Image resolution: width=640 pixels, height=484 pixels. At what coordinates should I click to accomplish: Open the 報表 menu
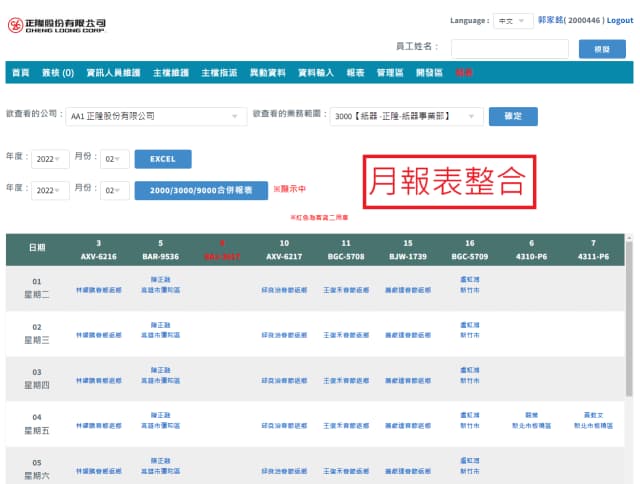coord(355,73)
